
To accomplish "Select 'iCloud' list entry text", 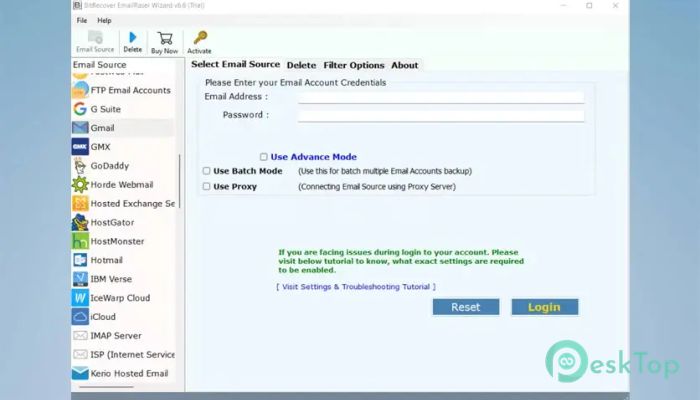I will click(103, 317).
